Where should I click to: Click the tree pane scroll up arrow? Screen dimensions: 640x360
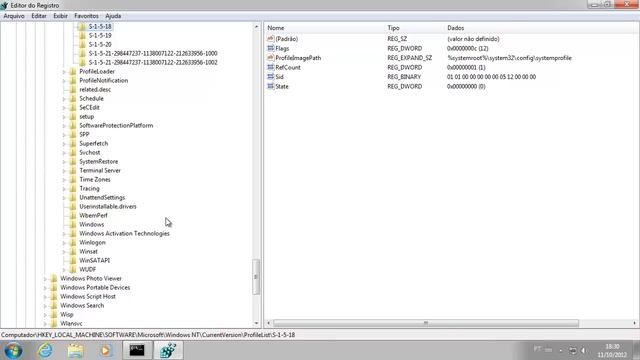[x=256, y=27]
